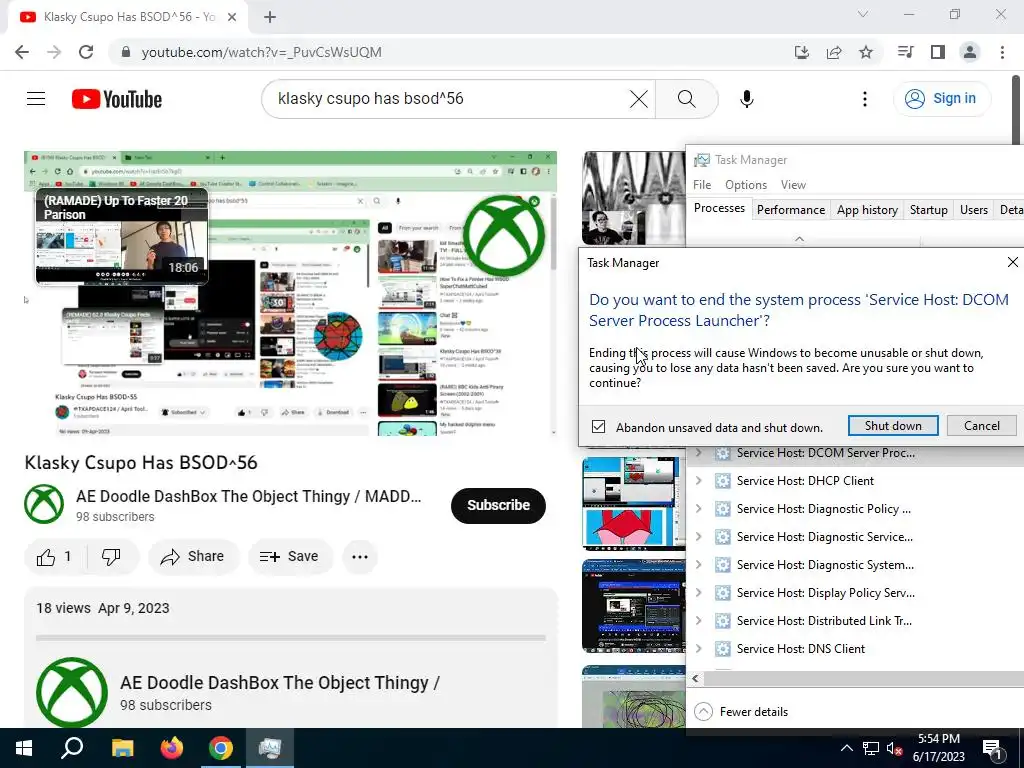Open Windows Start menu

(24, 748)
